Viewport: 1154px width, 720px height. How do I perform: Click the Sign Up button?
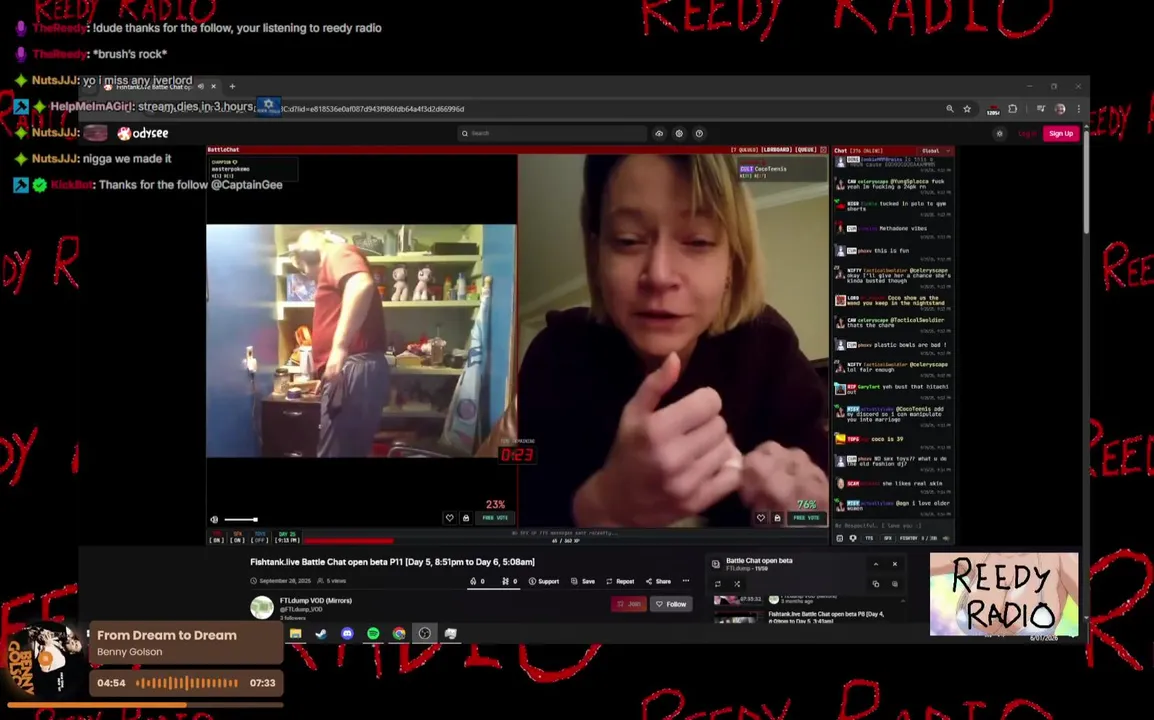click(1061, 133)
